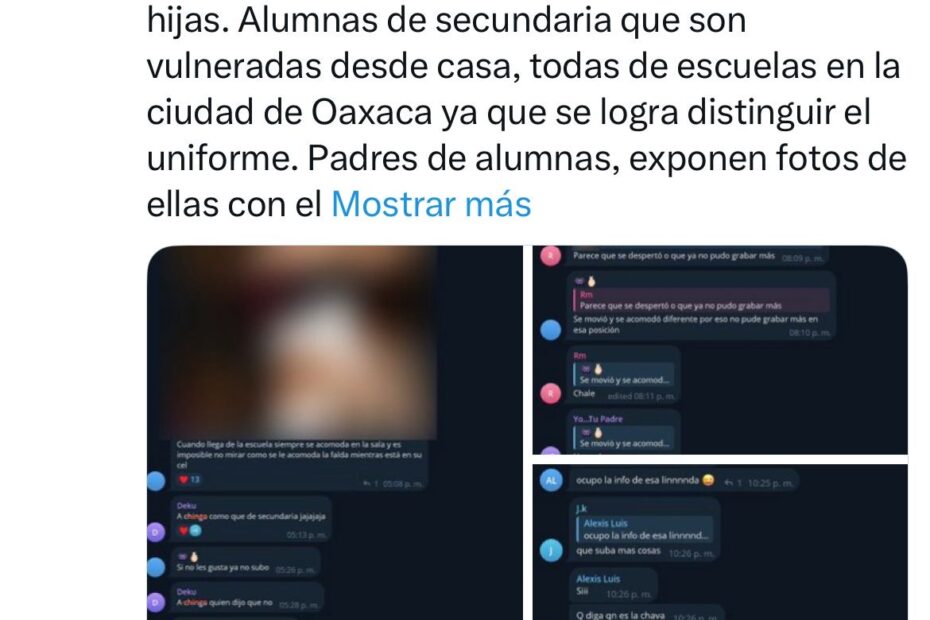Click the "Chale" message from Rm
Image resolution: width=930 pixels, height=620 pixels.
(x=584, y=393)
